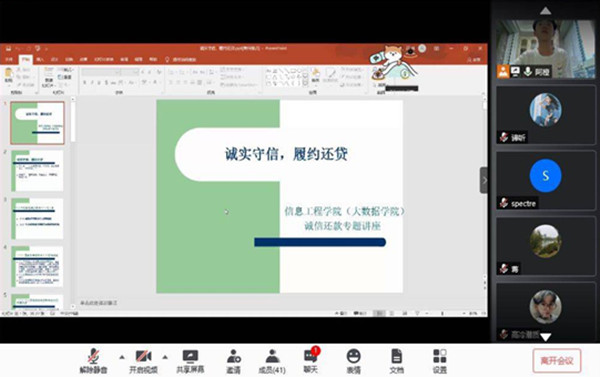Open Quick Styles in drawing group
Viewport: 600px width, 377px height.
coord(330,76)
